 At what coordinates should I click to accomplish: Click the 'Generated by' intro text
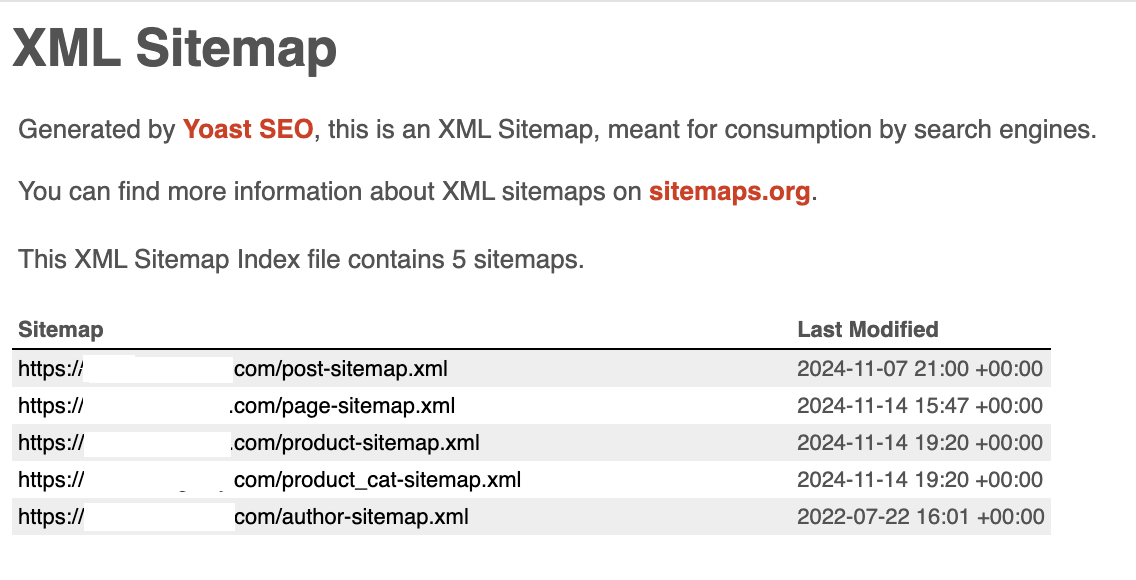(x=96, y=130)
